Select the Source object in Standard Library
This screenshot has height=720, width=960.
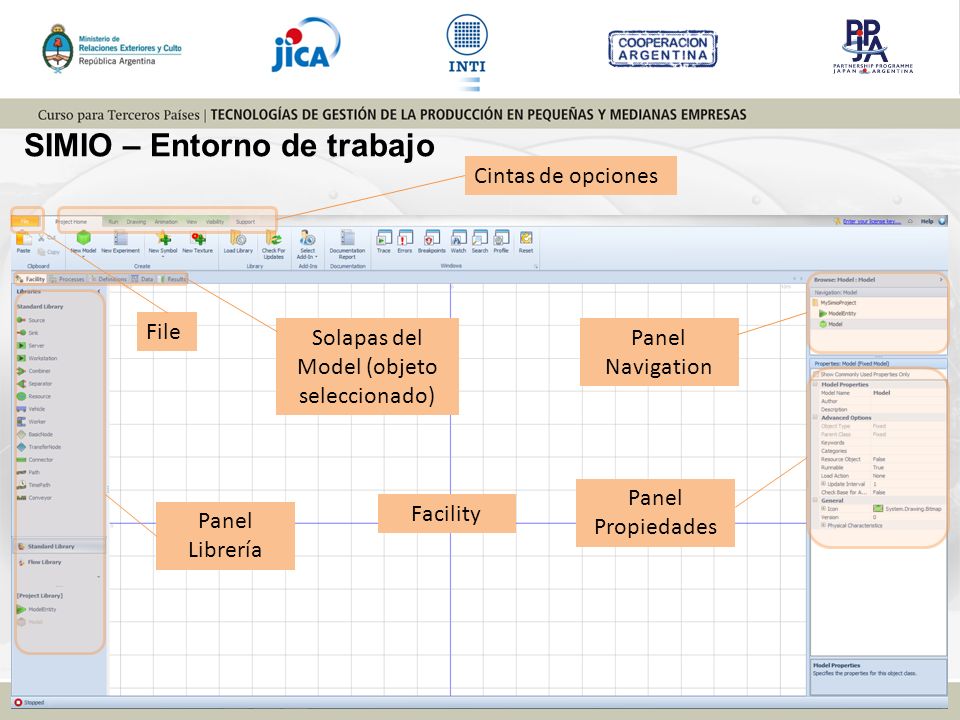tap(31, 320)
